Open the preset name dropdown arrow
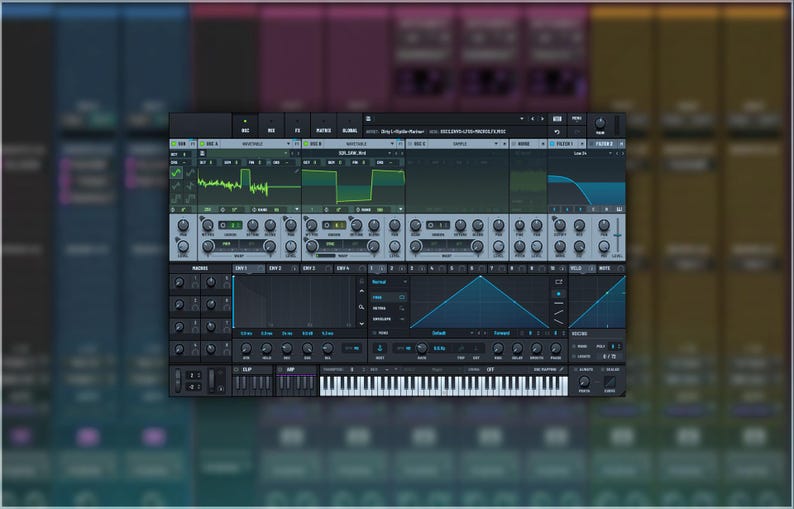Screen dimensions: 794x509 (x=522, y=119)
